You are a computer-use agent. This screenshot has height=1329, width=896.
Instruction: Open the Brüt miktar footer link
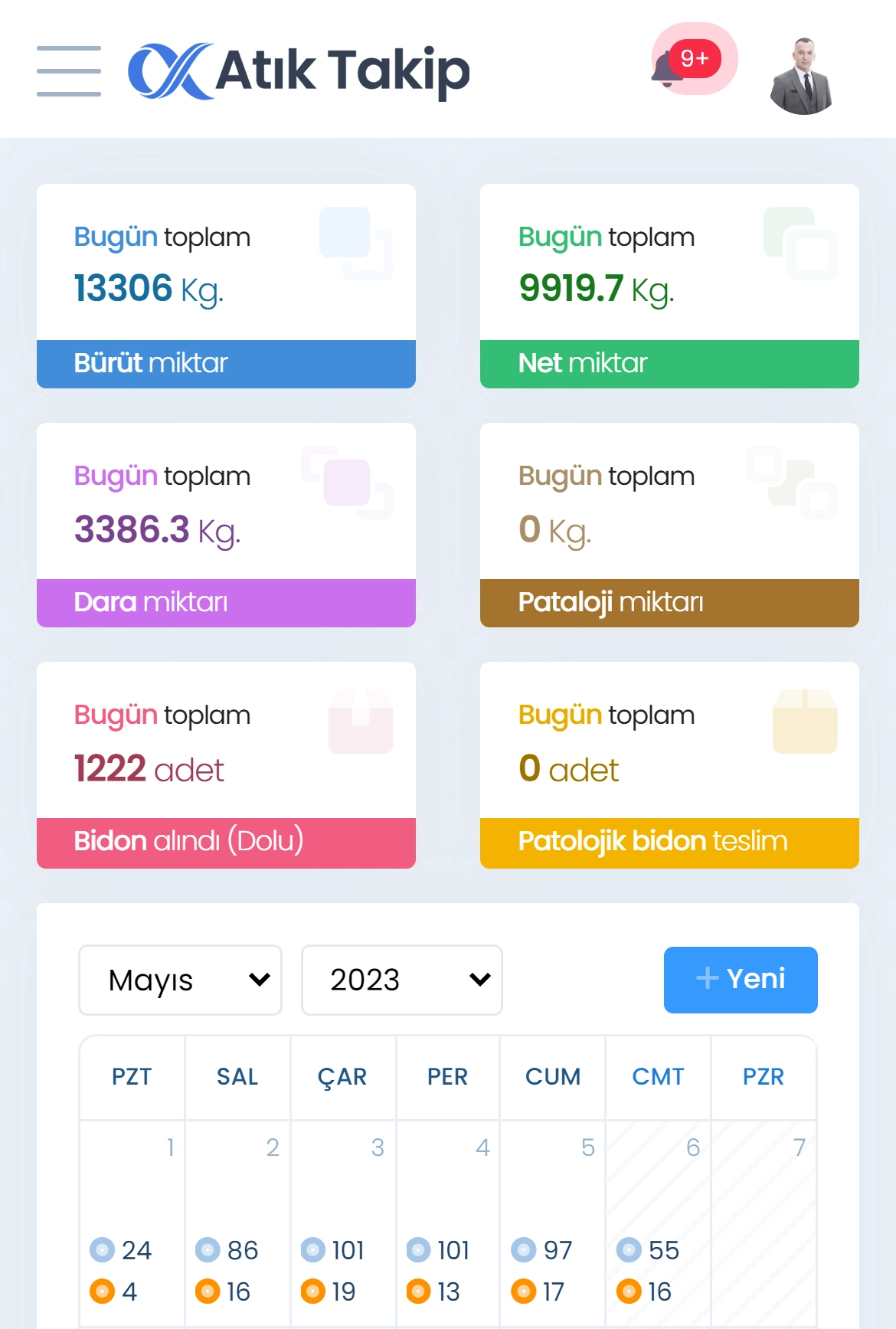(x=226, y=364)
